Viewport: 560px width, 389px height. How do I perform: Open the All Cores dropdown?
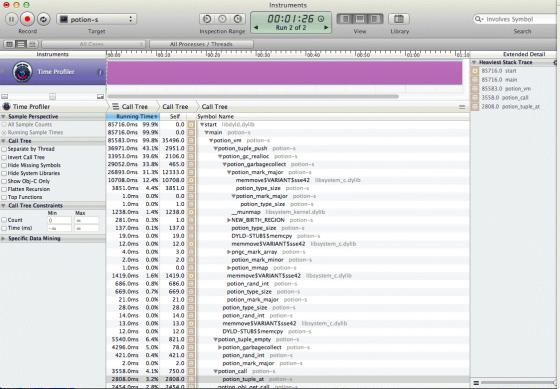[x=93, y=44]
